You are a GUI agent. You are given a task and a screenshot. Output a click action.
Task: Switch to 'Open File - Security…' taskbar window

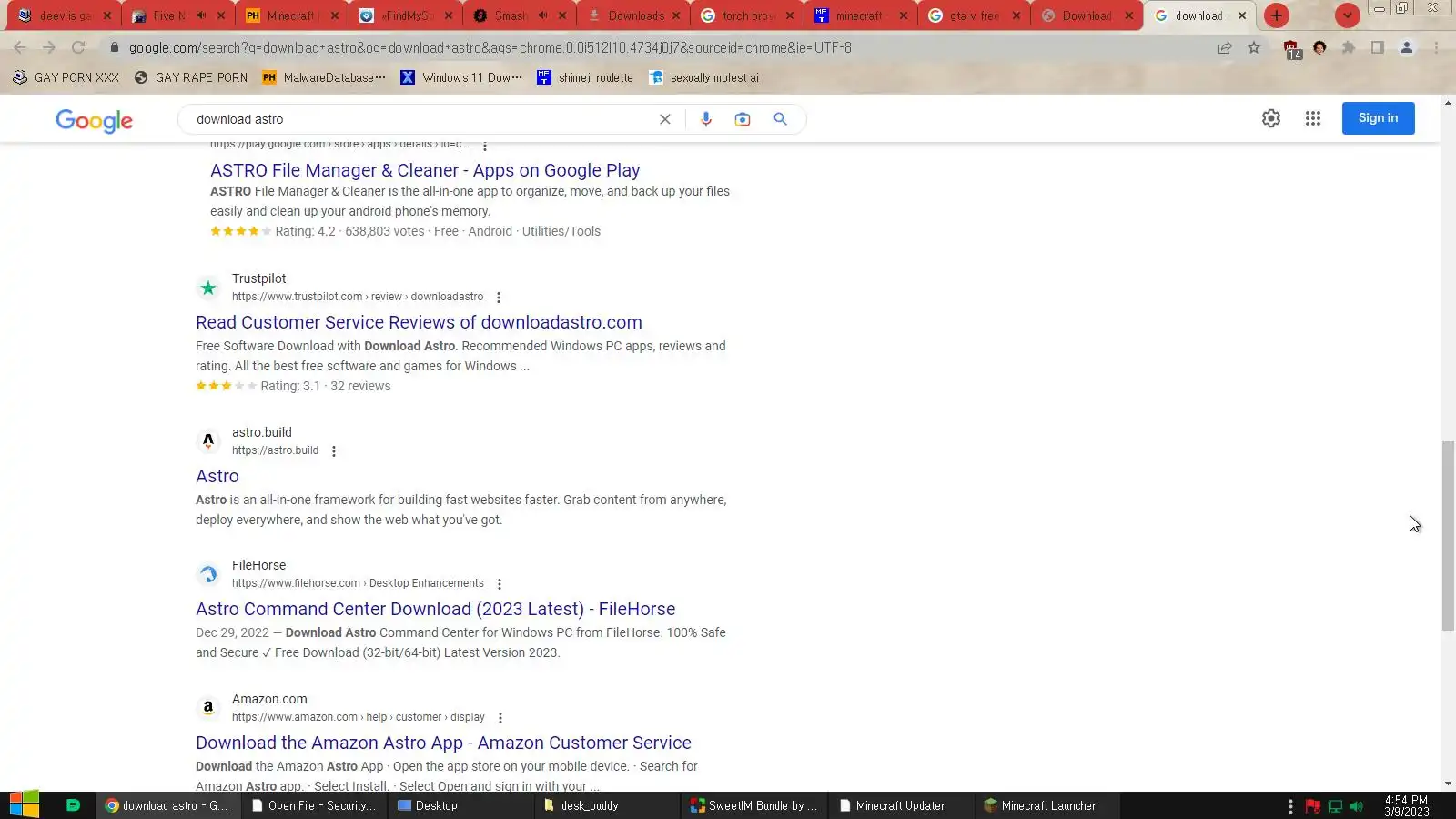coord(314,805)
